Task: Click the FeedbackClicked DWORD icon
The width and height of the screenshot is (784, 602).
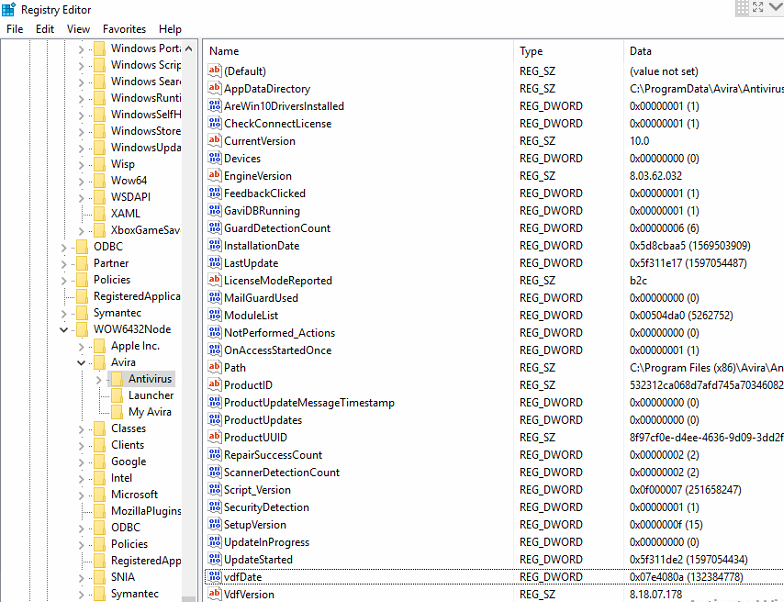Action: (214, 193)
